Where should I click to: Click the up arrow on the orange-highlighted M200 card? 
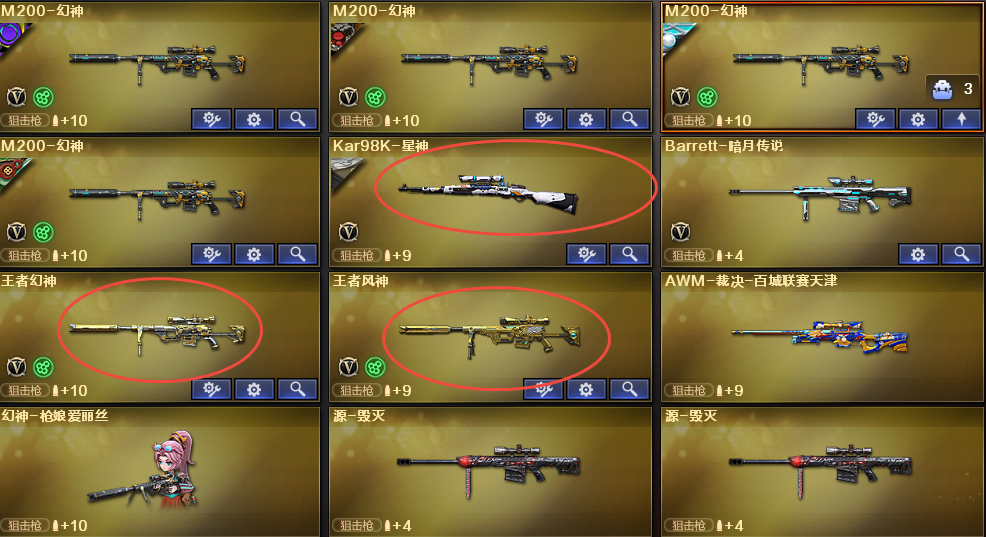961,119
